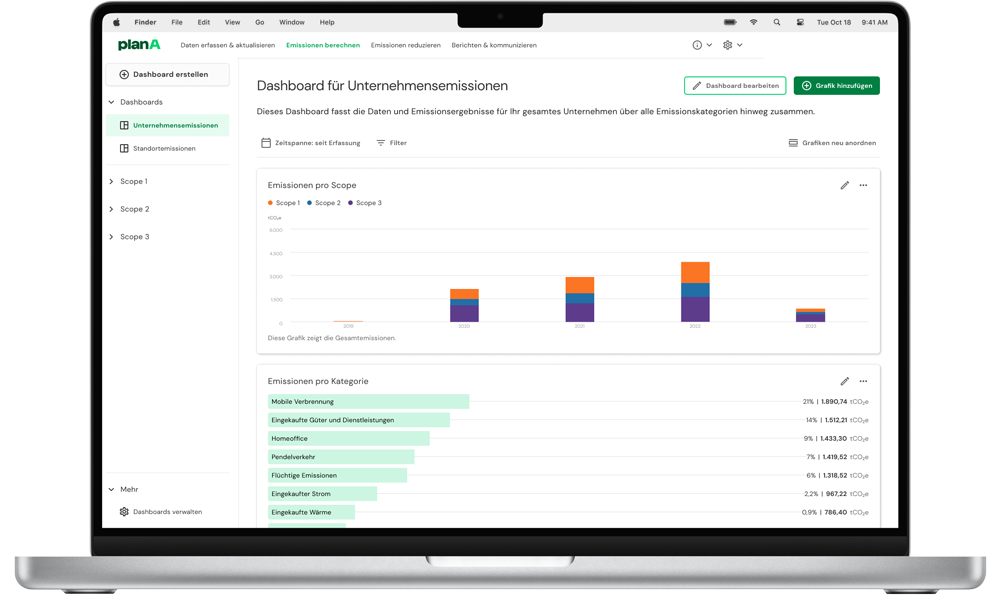Screen dimensions: 1000x600
Task: Click the pencil edit icon on Emissionen pro Scope
Action: coord(845,185)
